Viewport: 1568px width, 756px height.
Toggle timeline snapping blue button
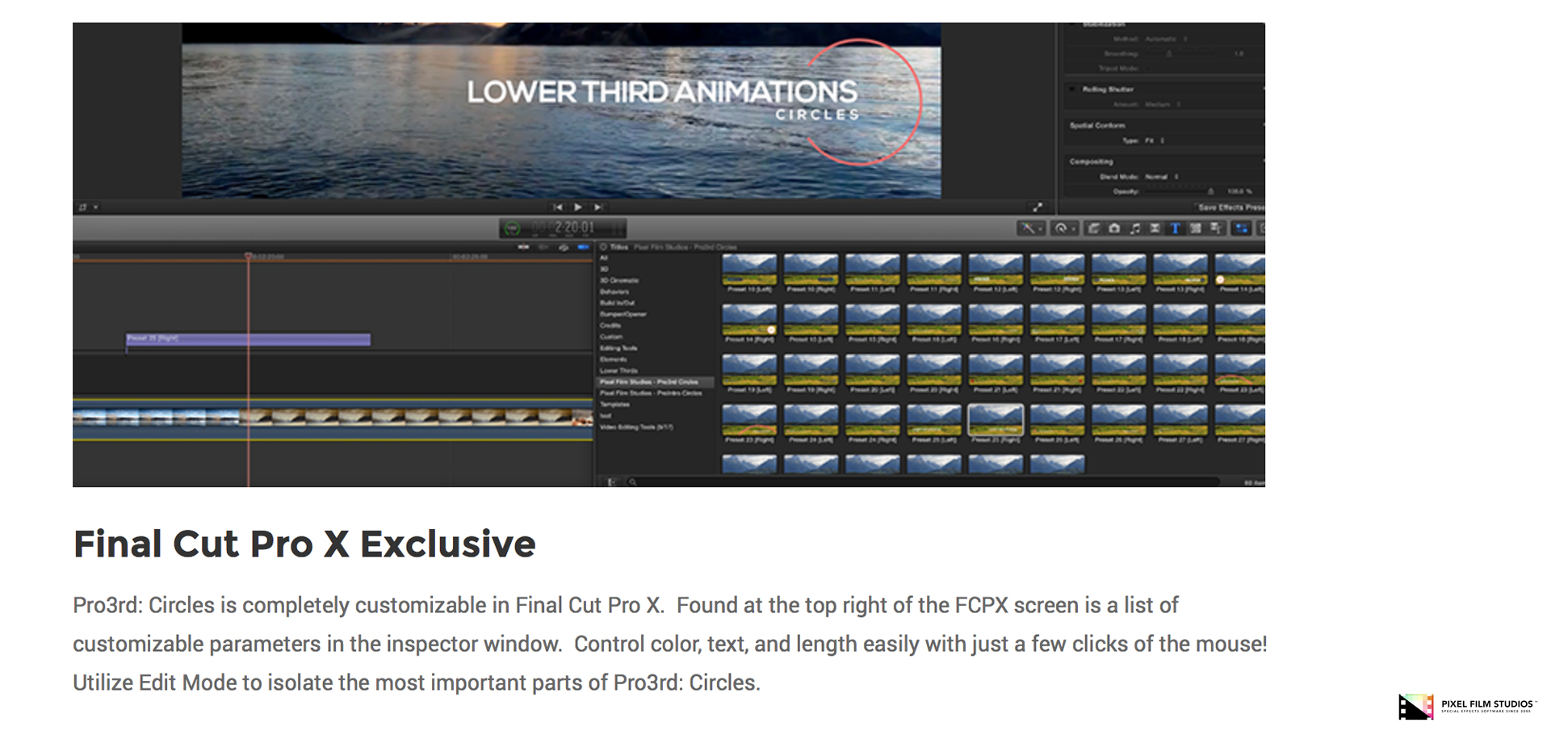pyautogui.click(x=583, y=247)
